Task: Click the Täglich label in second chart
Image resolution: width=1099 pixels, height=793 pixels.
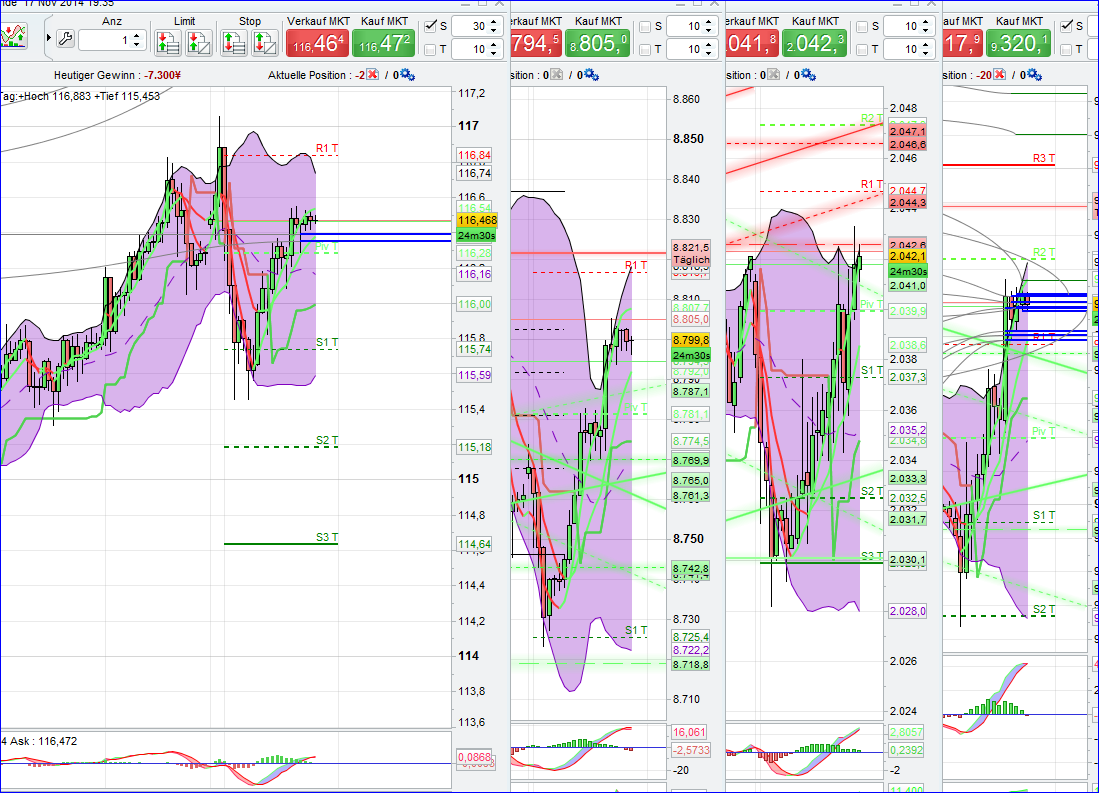Action: click(x=692, y=259)
